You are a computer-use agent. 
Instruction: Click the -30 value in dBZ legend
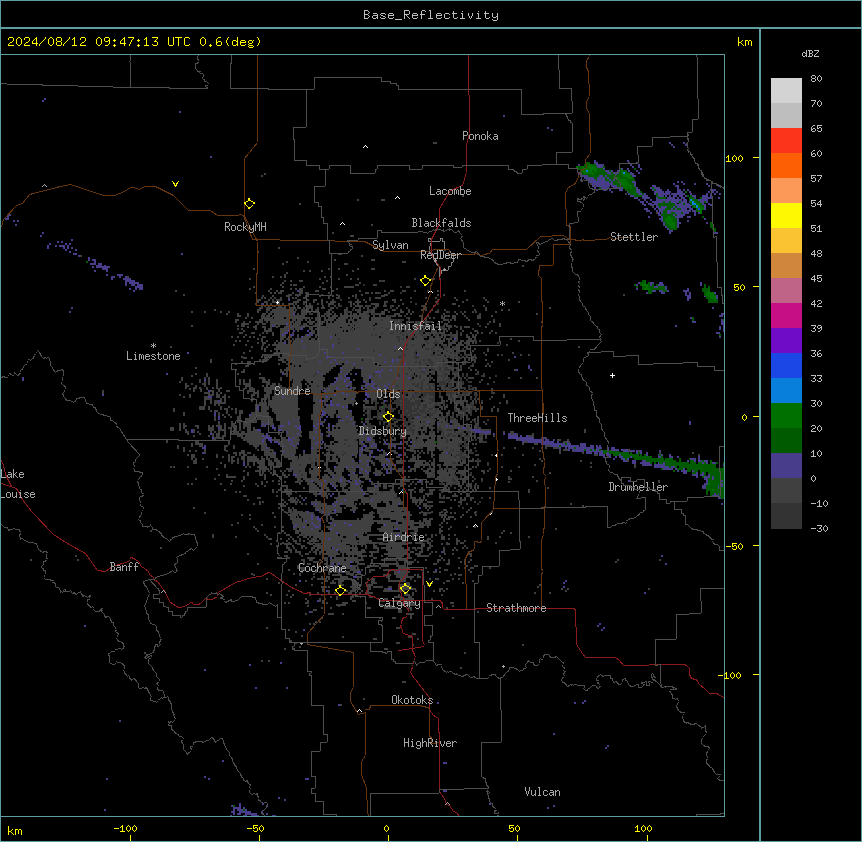point(819,528)
